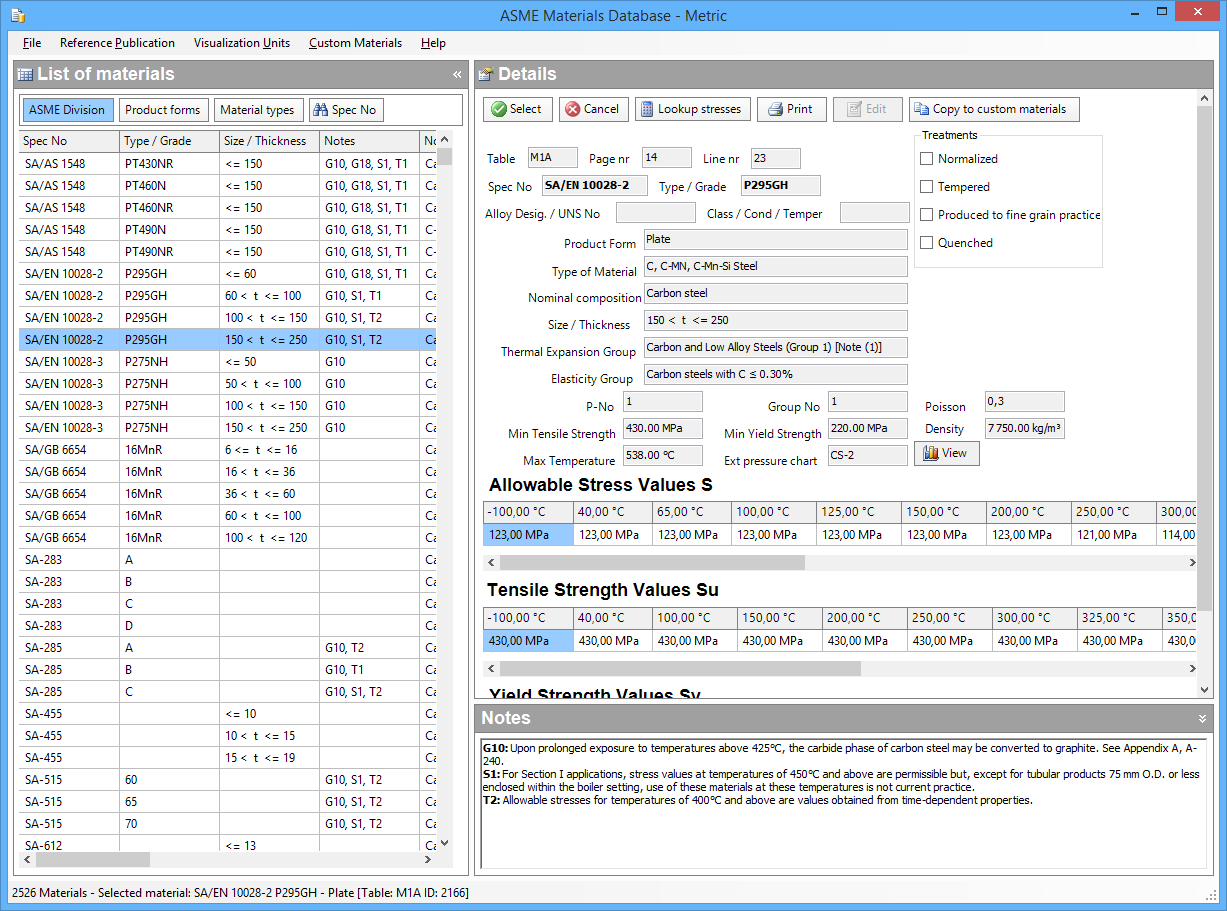
Task: Click the Cancel button in Details
Action: click(593, 109)
